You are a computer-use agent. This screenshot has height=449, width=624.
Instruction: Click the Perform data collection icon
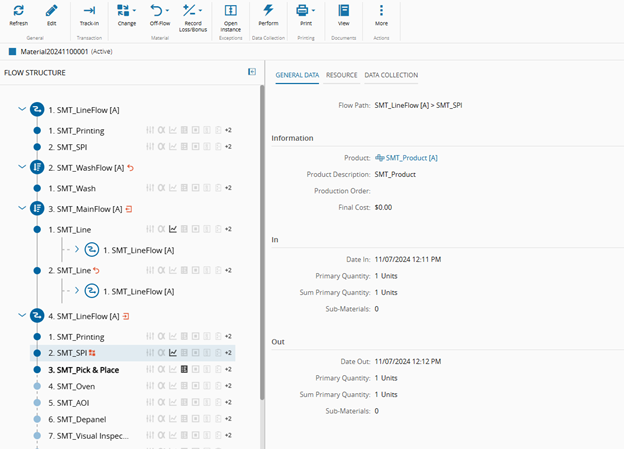(x=268, y=10)
